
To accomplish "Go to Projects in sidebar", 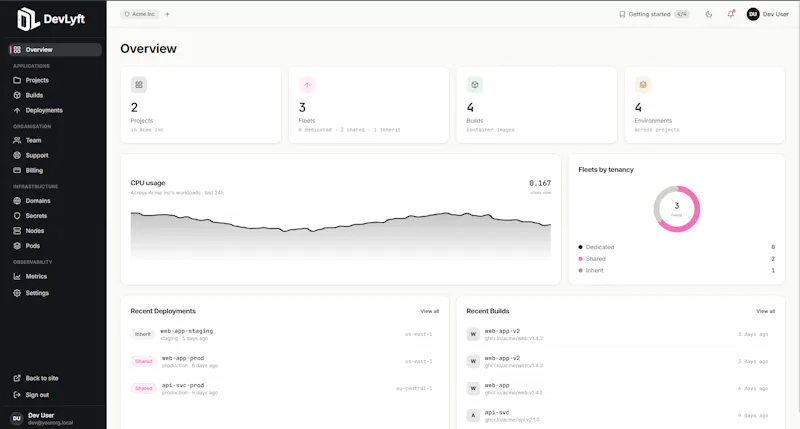I will 55,80.
